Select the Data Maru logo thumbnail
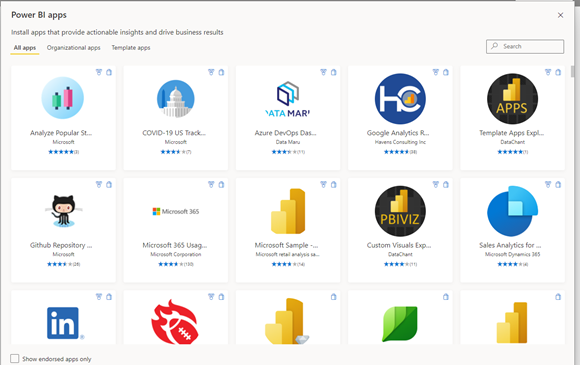The image size is (580, 365). (x=288, y=99)
